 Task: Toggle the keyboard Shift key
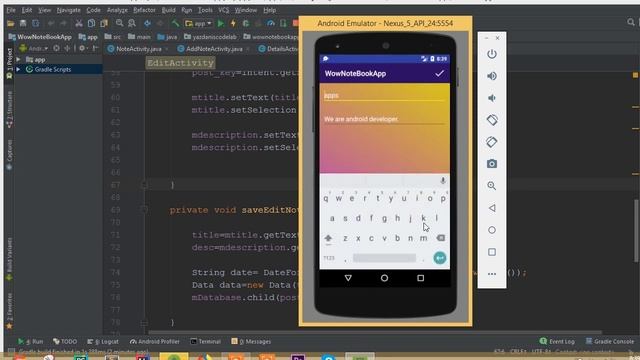coord(328,238)
